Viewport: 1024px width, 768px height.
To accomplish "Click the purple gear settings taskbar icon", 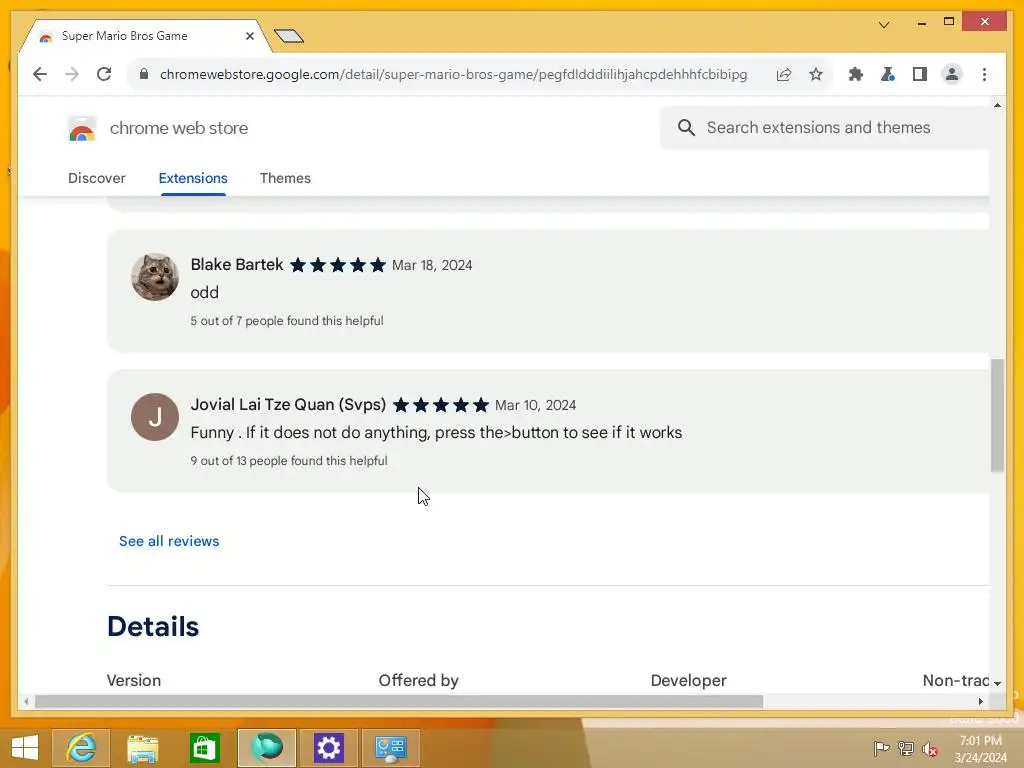I will (328, 748).
